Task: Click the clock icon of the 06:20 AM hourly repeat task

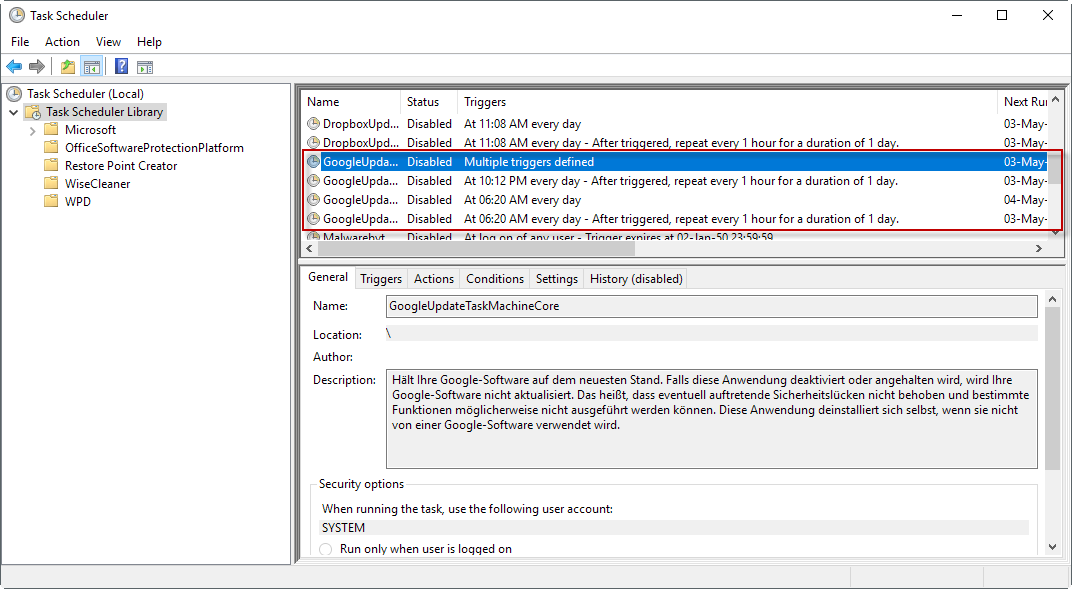Action: tap(313, 219)
